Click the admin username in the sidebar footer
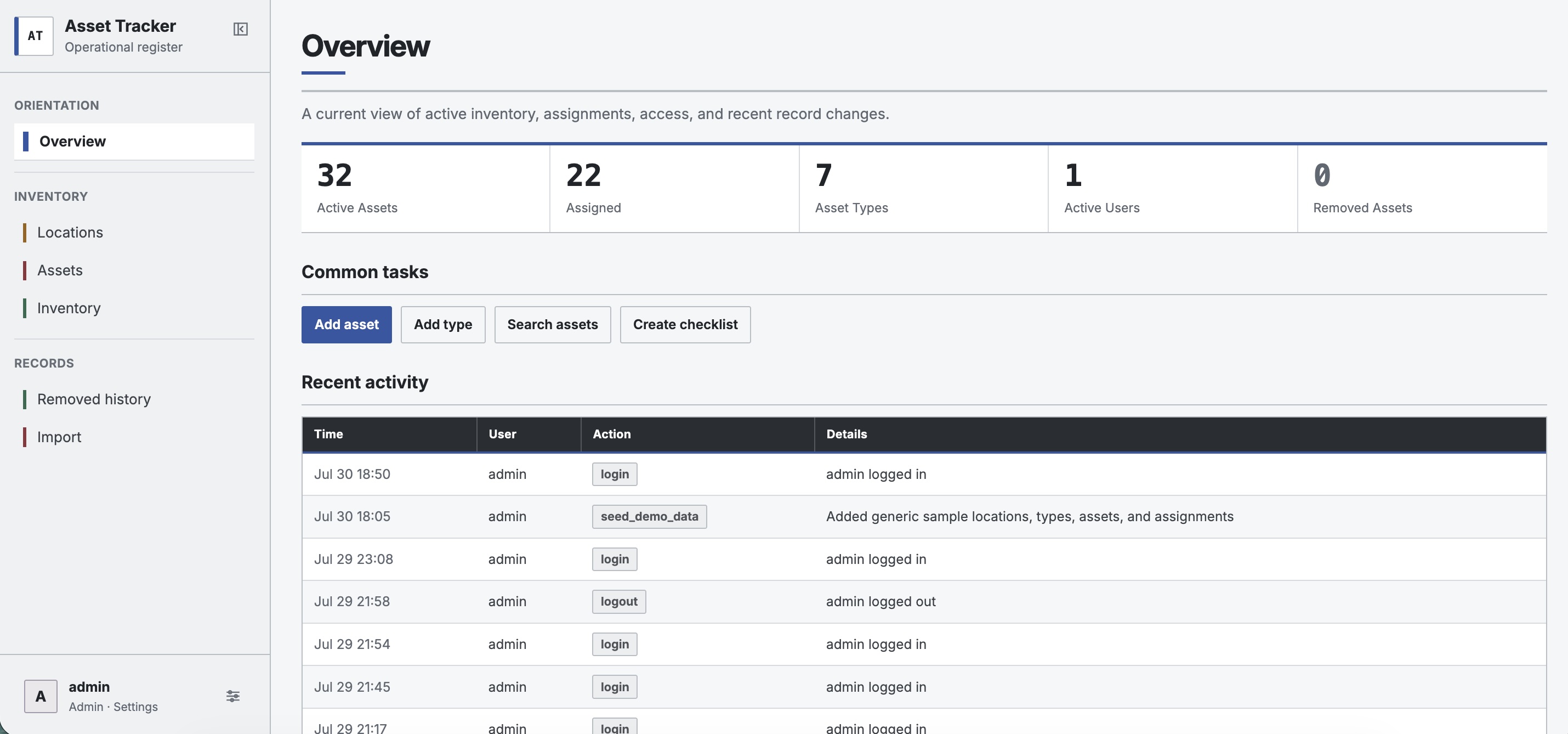 tap(89, 687)
